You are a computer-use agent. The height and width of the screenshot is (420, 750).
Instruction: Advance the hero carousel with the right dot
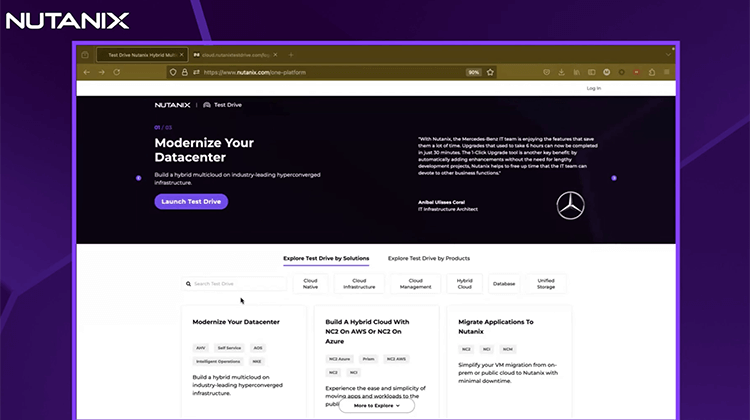click(x=614, y=178)
